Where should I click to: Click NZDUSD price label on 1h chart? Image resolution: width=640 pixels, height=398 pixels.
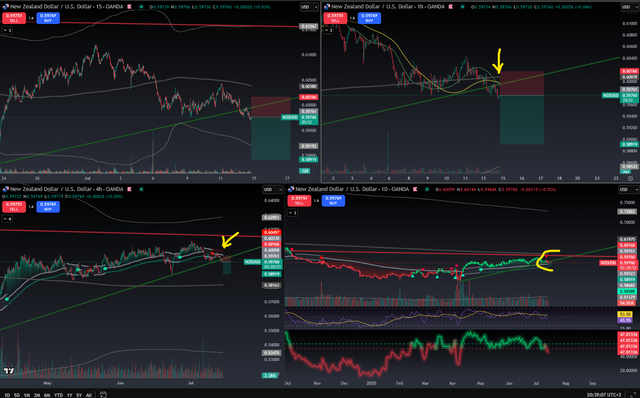[610, 96]
